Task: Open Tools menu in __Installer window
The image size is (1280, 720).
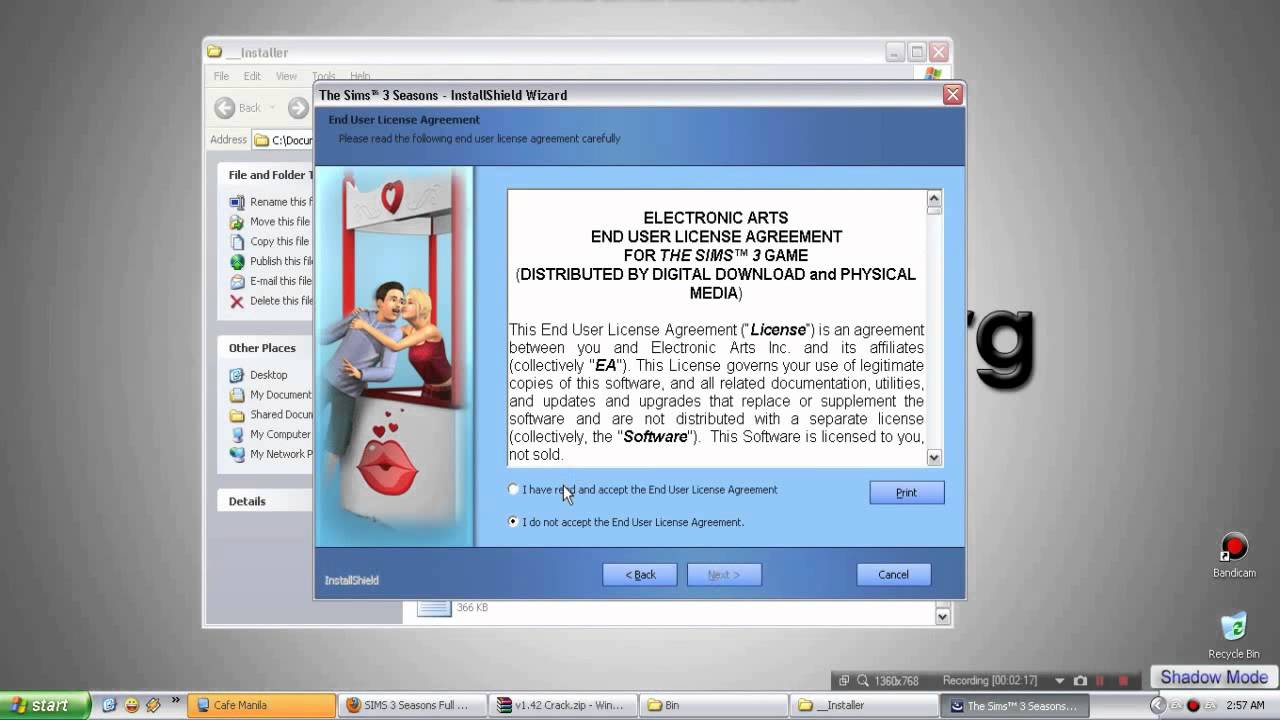Action: (323, 76)
